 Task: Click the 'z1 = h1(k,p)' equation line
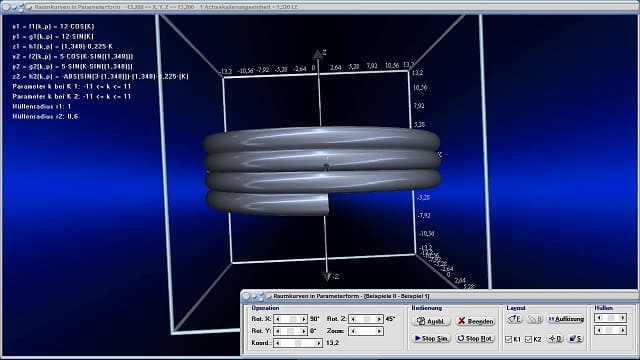[62, 47]
